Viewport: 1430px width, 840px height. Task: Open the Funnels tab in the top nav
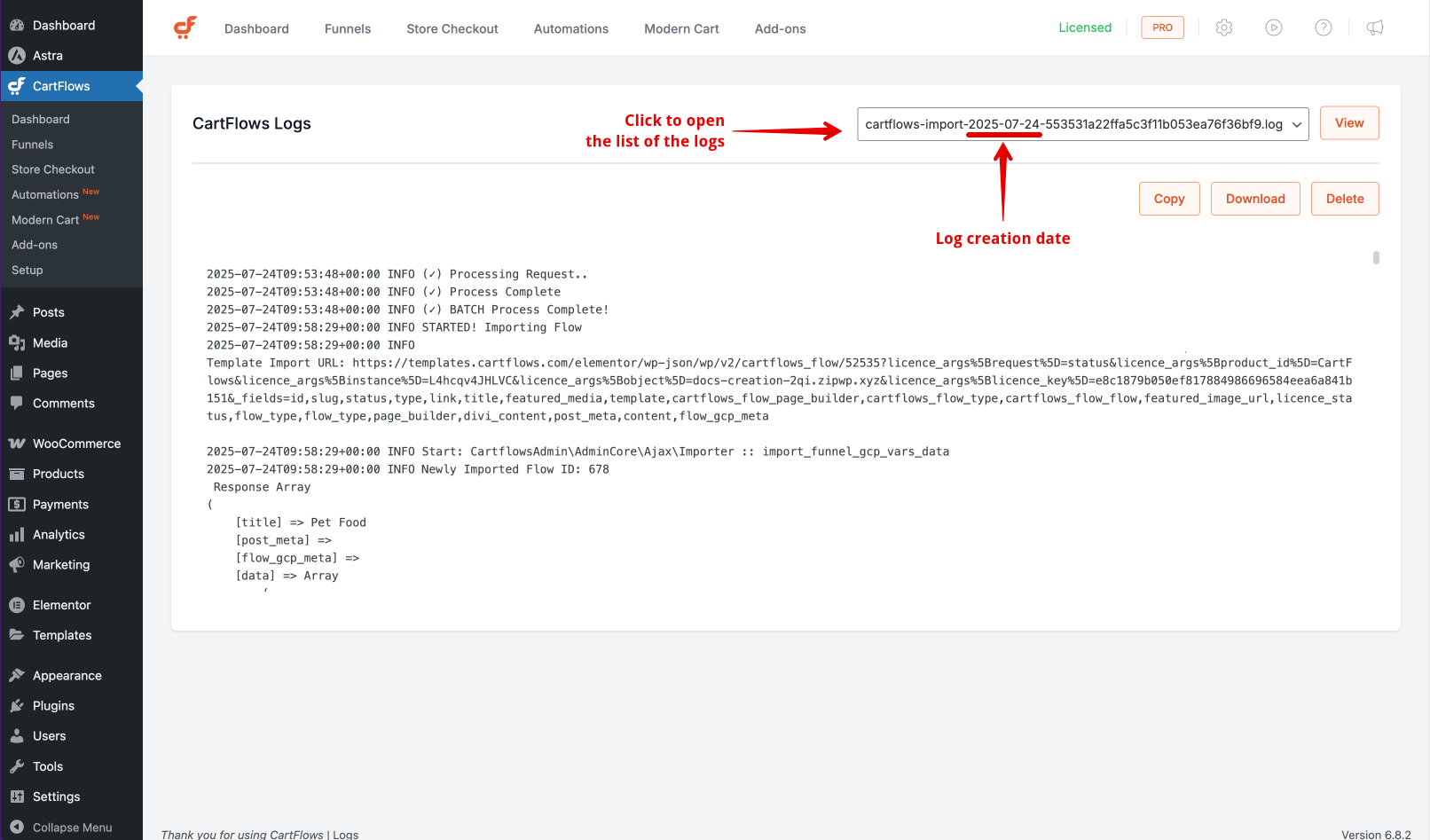pos(348,28)
